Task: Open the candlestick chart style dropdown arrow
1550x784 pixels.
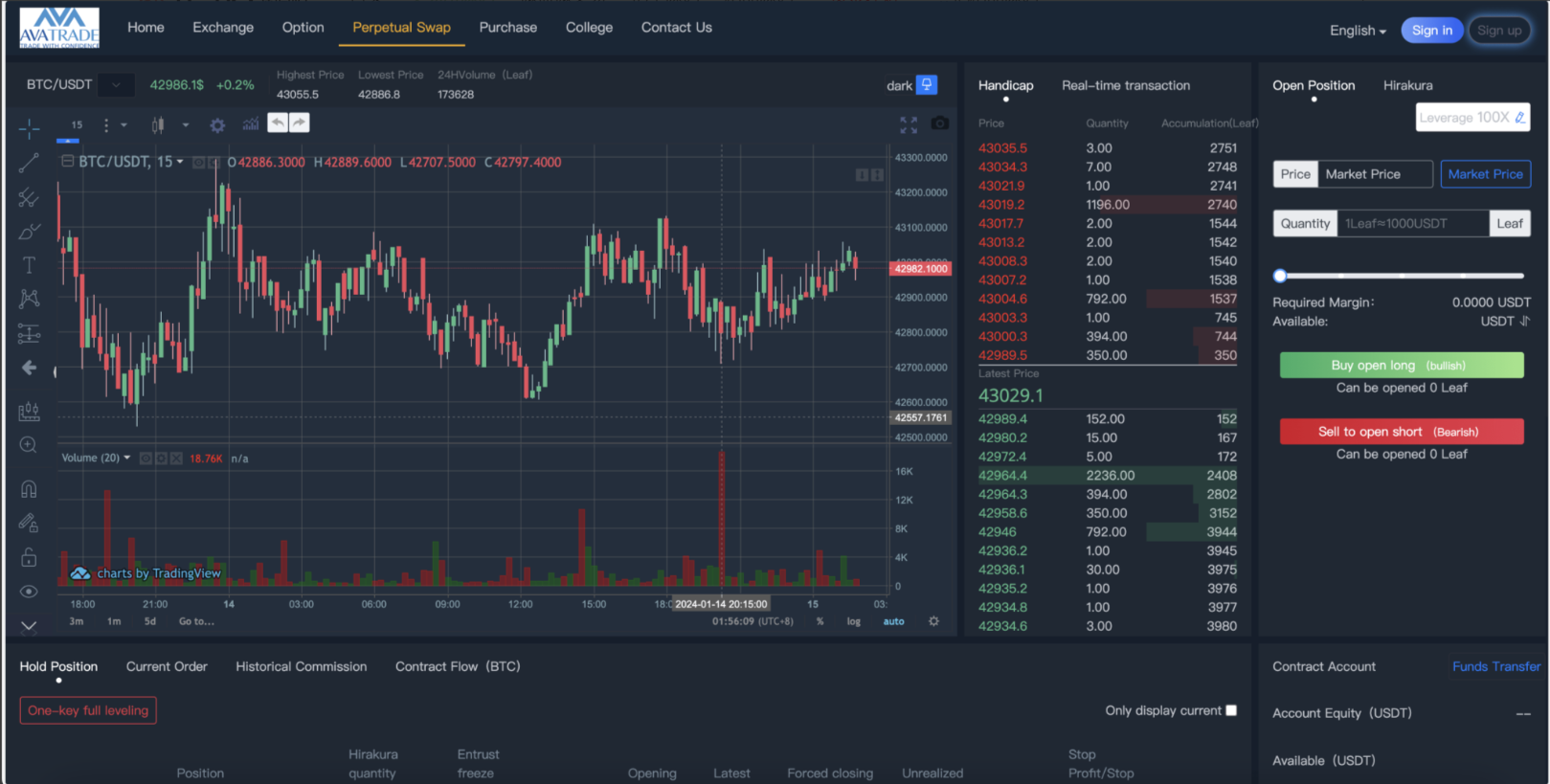Action: (x=186, y=125)
